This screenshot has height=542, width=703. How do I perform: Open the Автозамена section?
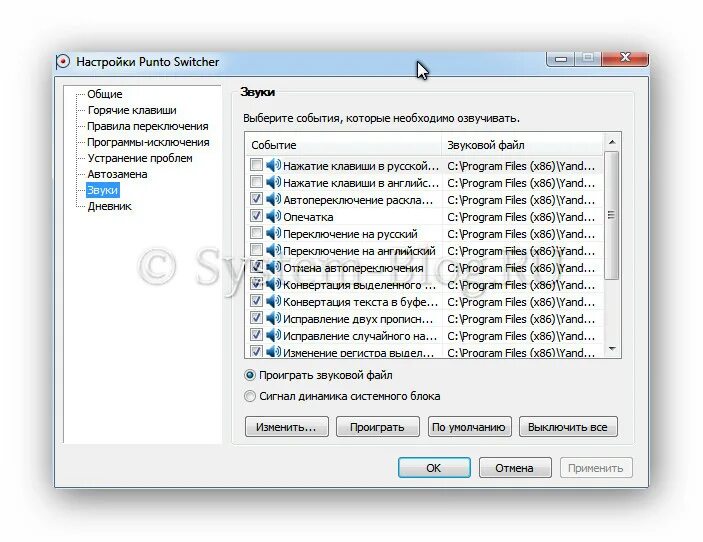pyautogui.click(x=117, y=174)
